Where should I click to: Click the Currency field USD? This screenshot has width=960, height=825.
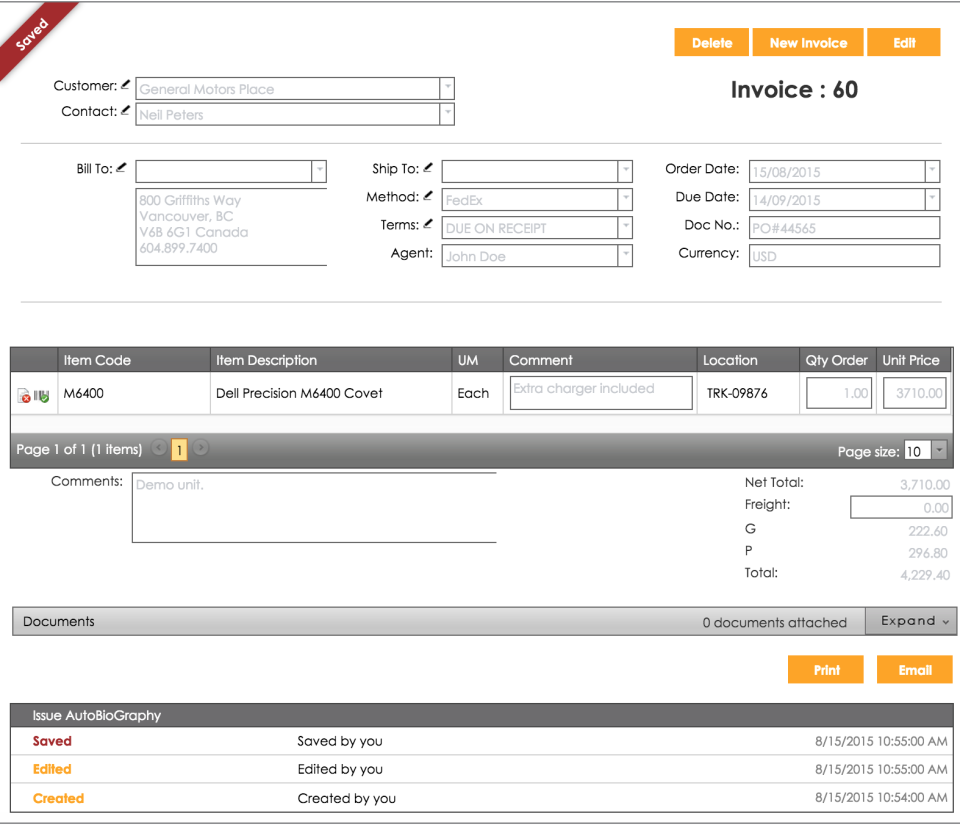[x=844, y=256]
